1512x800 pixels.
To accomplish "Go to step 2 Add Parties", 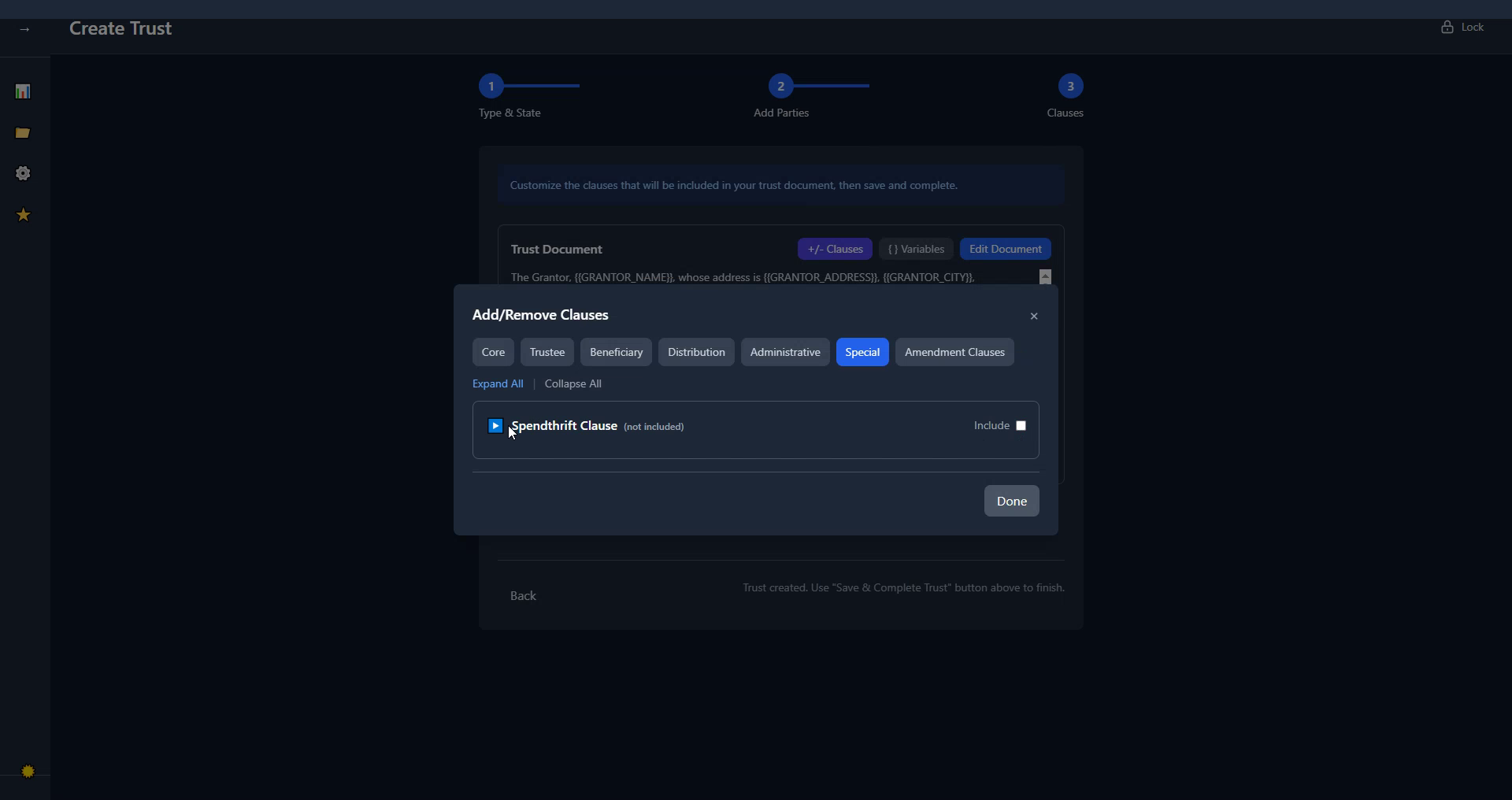I will 780,86.
